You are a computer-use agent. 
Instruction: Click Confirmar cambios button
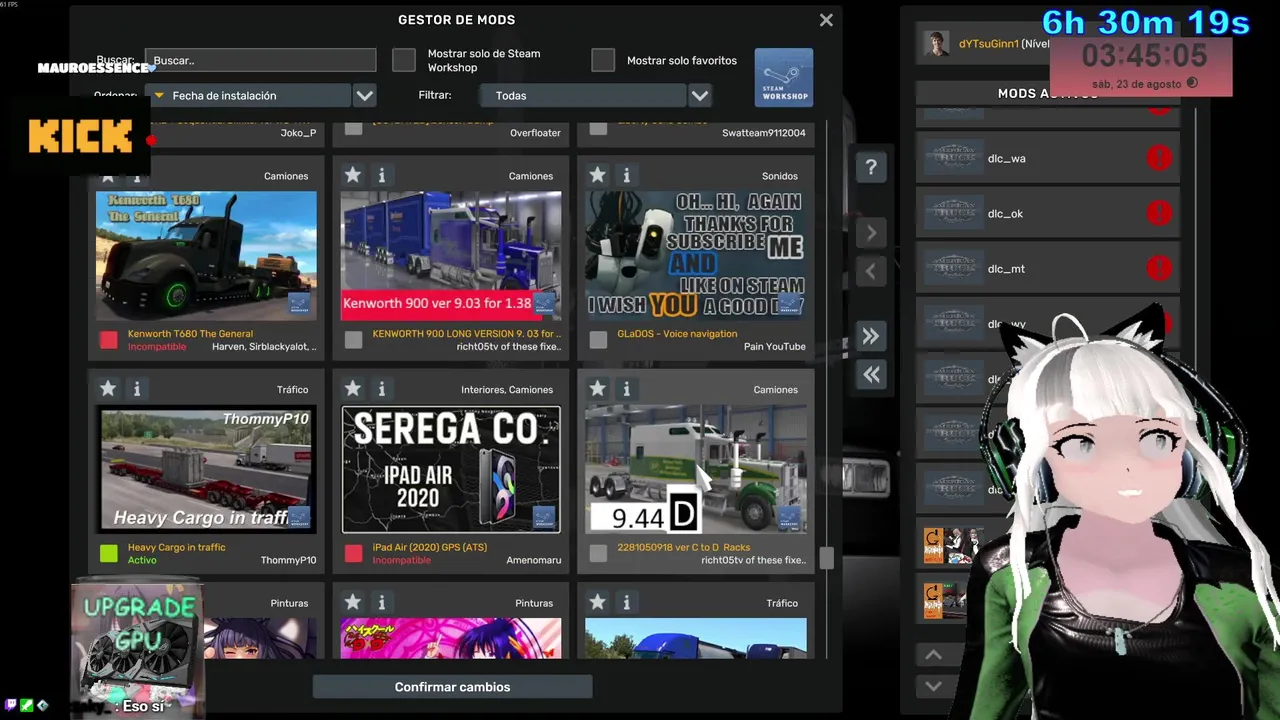click(x=452, y=687)
